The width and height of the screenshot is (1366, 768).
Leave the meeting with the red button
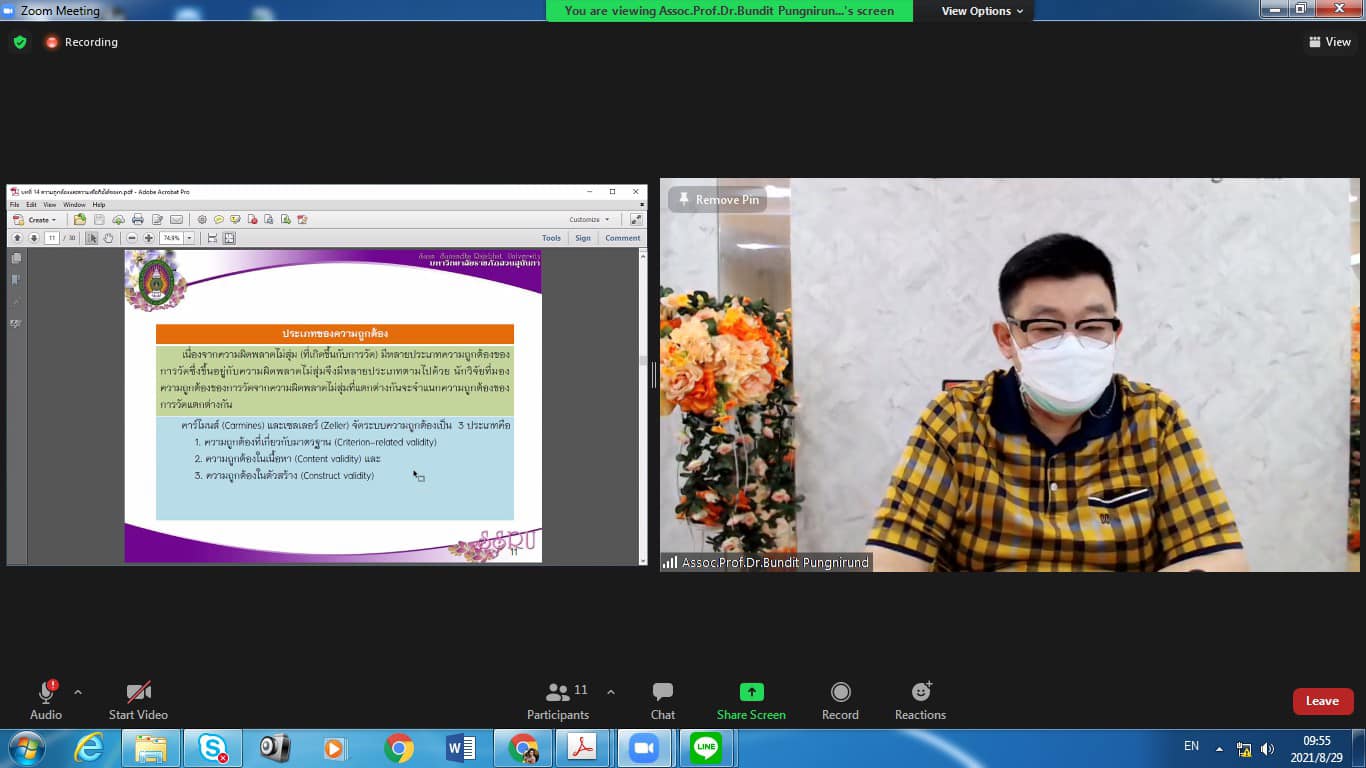tap(1322, 701)
